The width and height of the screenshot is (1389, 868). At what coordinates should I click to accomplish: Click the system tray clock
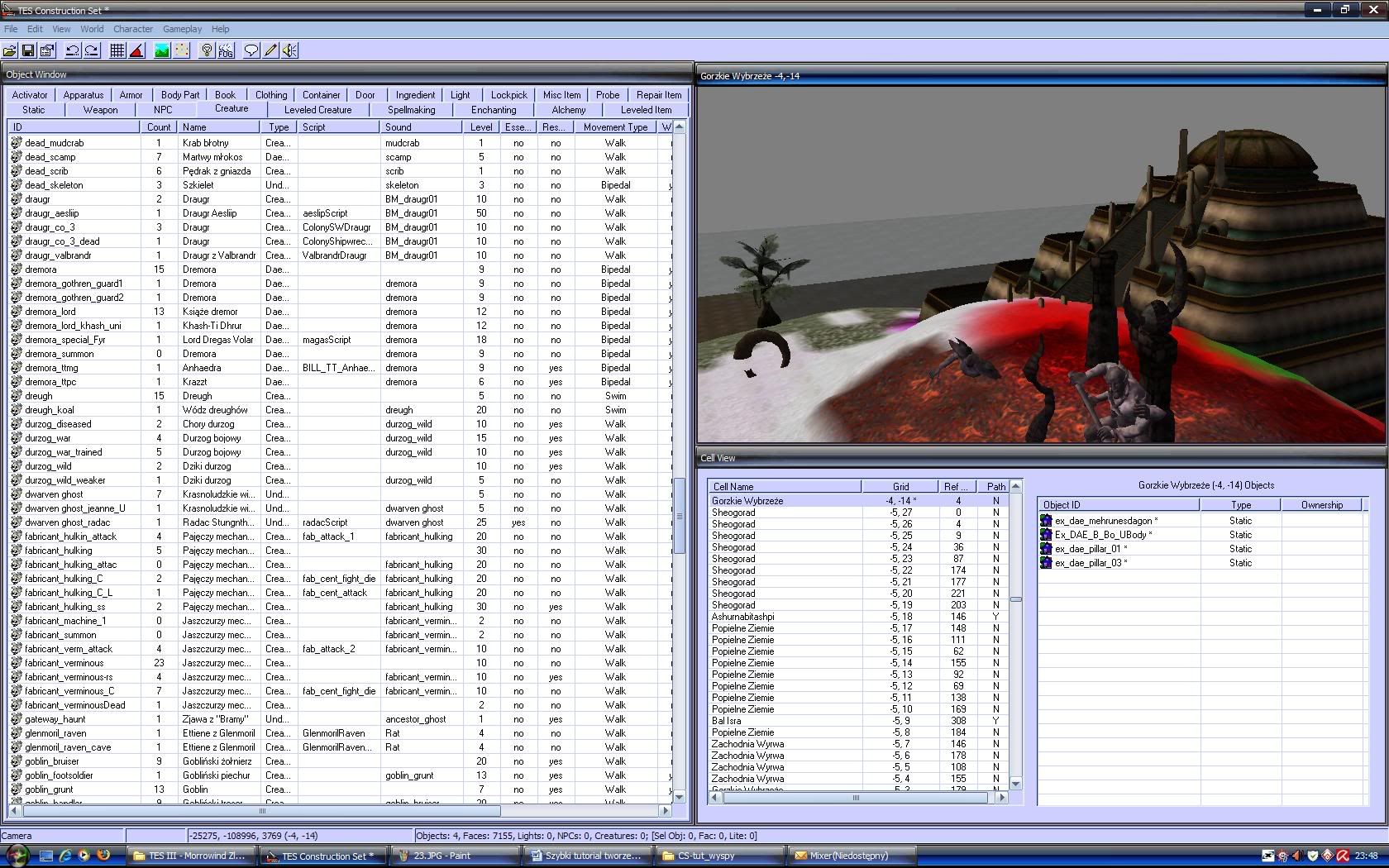pyautogui.click(x=1367, y=856)
